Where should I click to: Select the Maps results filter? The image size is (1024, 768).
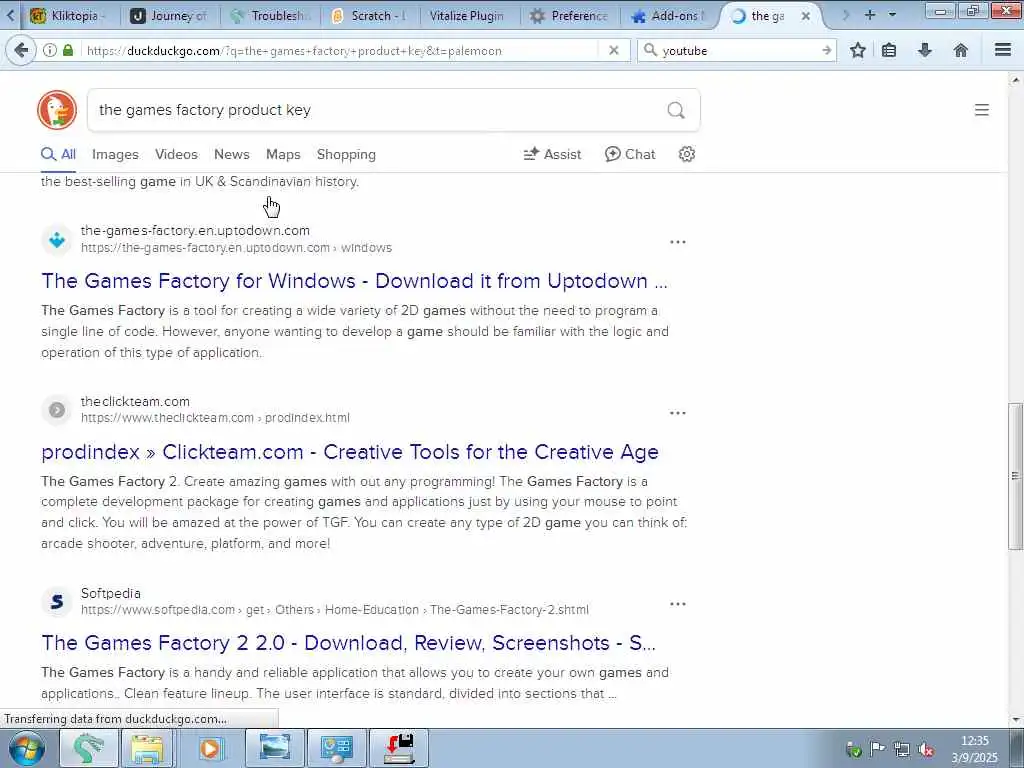(283, 154)
